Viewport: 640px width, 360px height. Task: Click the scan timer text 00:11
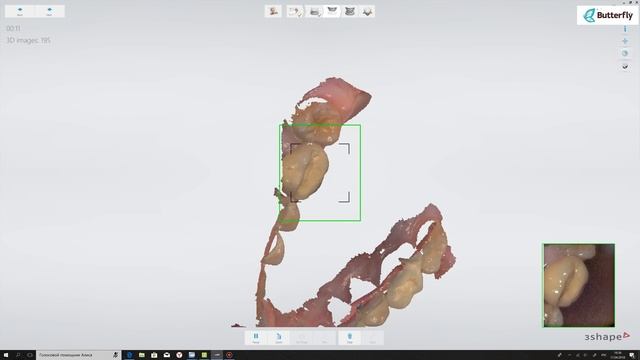click(13, 28)
